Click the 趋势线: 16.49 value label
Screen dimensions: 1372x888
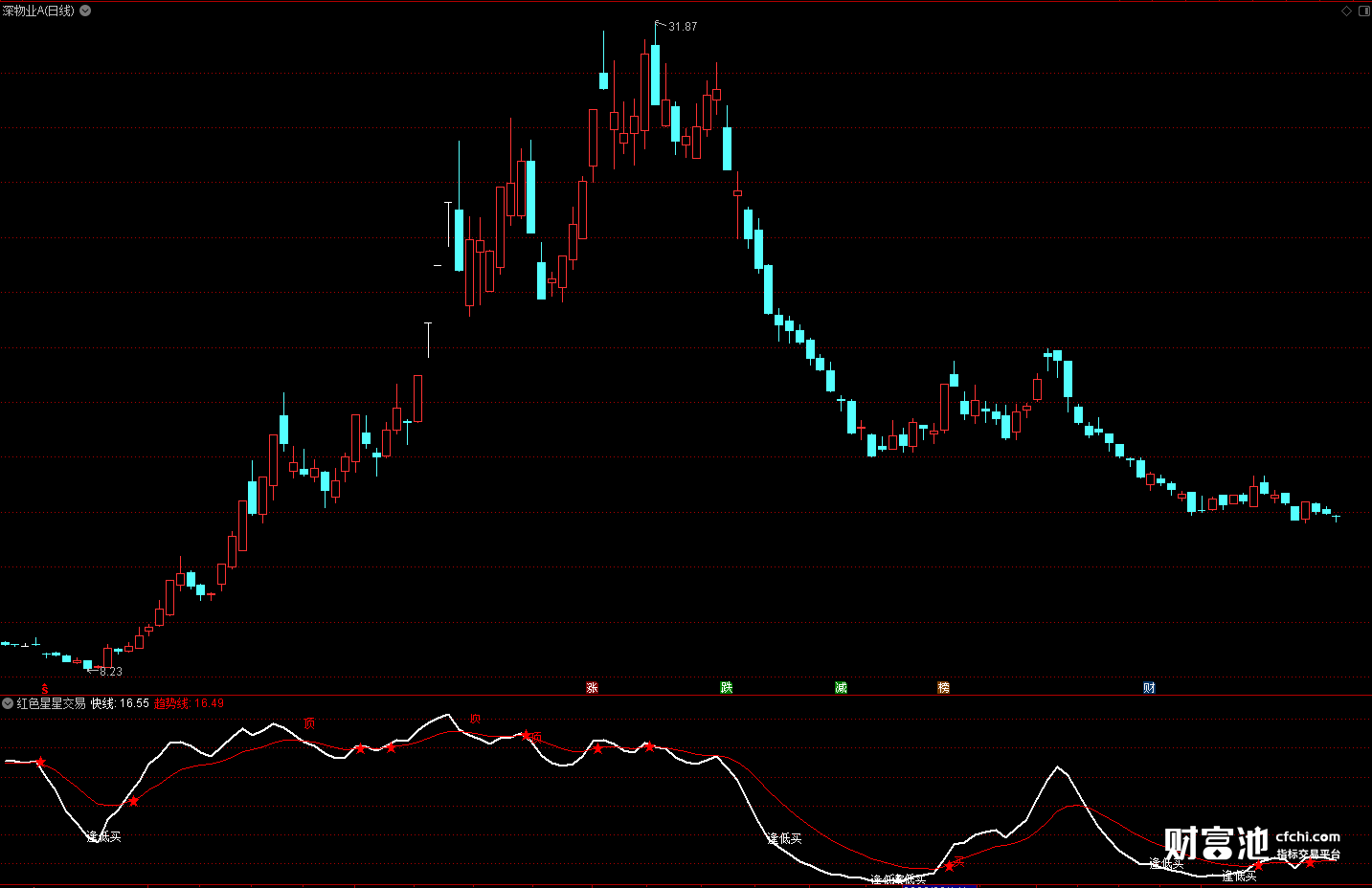189,703
